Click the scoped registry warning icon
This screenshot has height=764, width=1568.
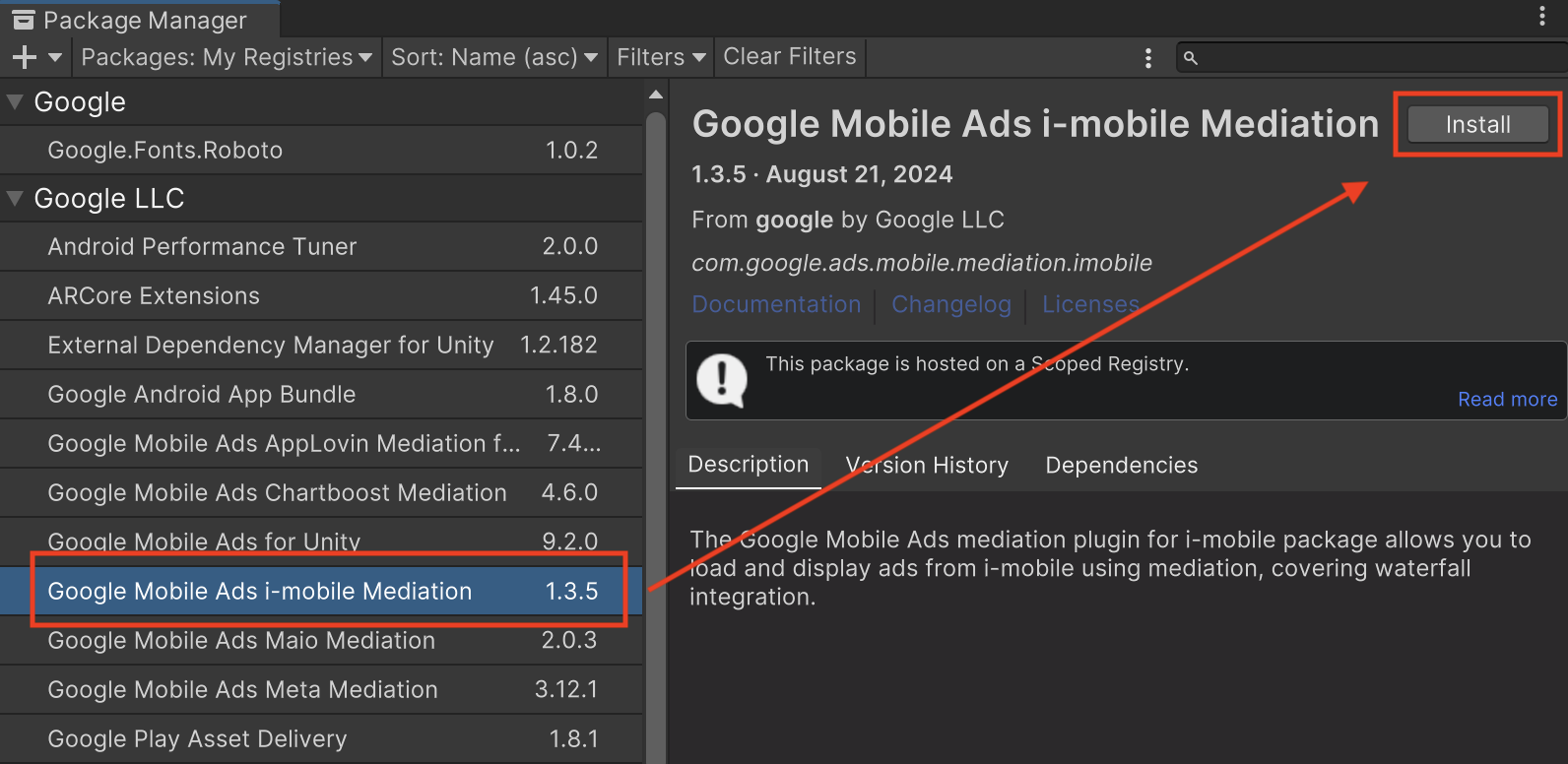coord(722,380)
